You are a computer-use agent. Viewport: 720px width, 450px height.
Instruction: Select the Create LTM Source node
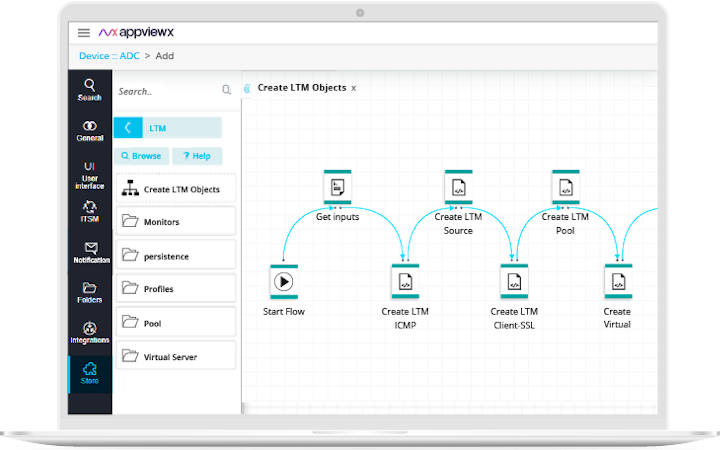pyautogui.click(x=458, y=187)
